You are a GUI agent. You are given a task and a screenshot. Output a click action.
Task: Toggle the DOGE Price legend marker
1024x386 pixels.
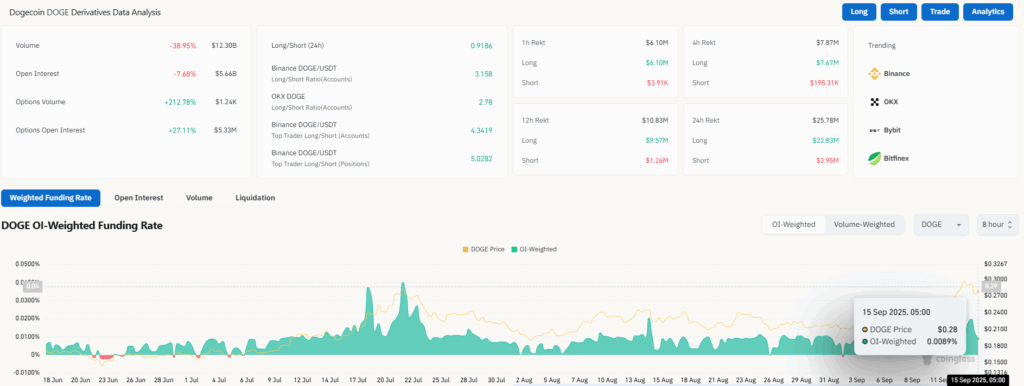465,249
